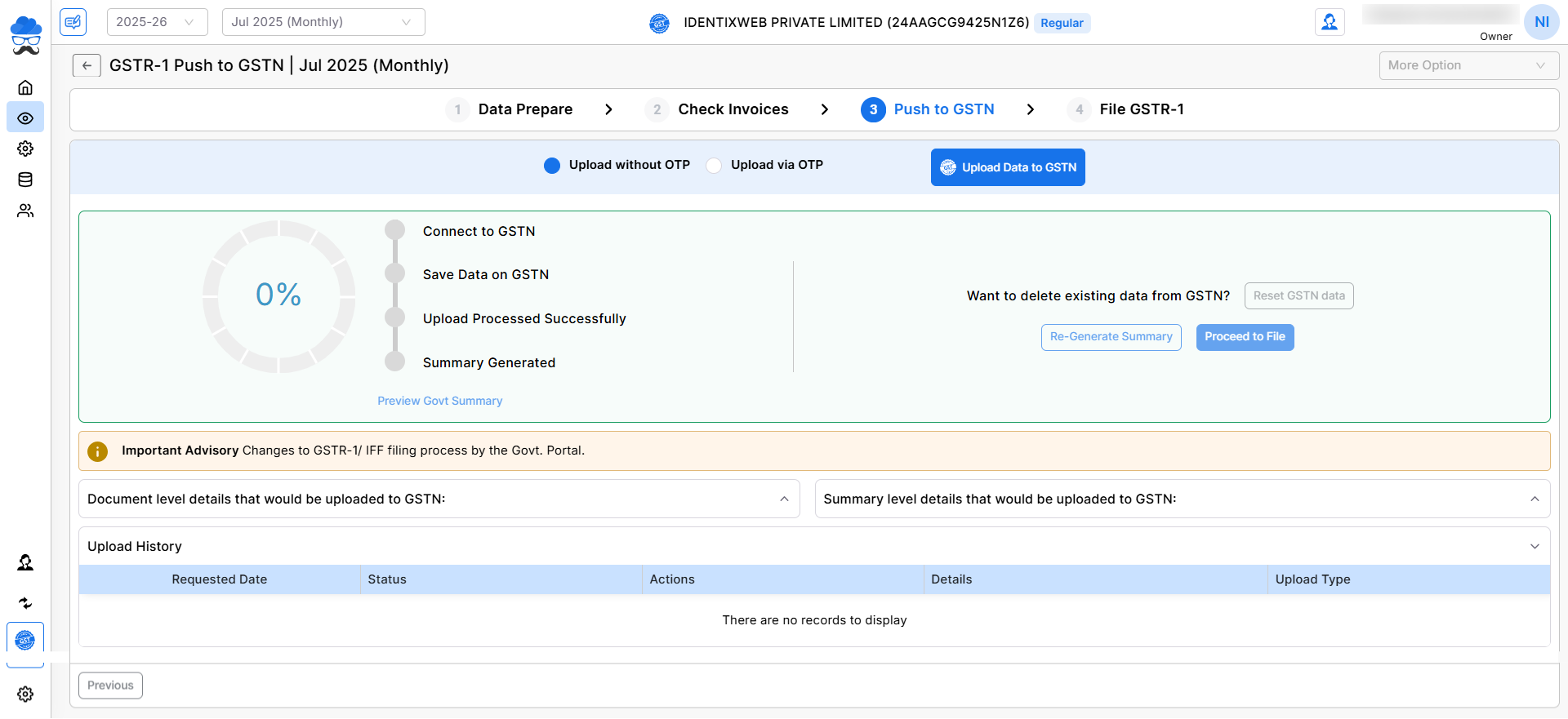Click the Proceed to File button
This screenshot has height=719, width=1568.
point(1245,337)
